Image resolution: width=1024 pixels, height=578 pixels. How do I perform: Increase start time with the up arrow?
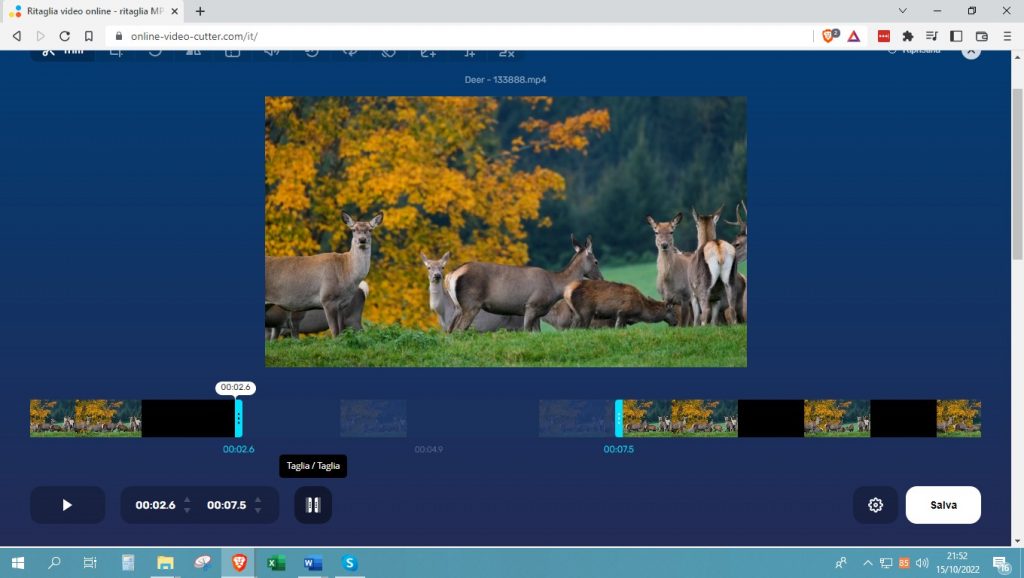click(x=187, y=499)
